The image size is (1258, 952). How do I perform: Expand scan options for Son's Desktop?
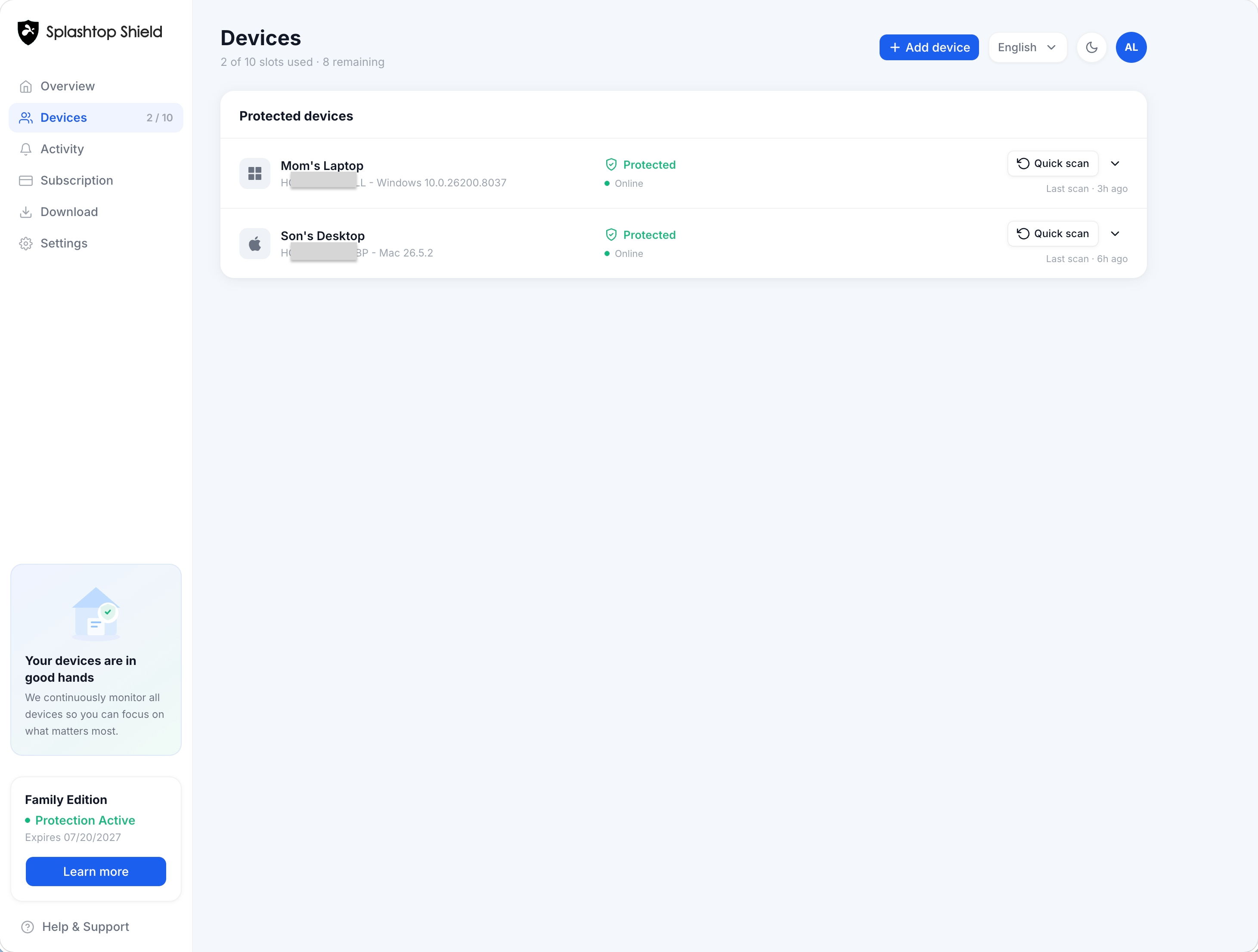coord(1115,234)
